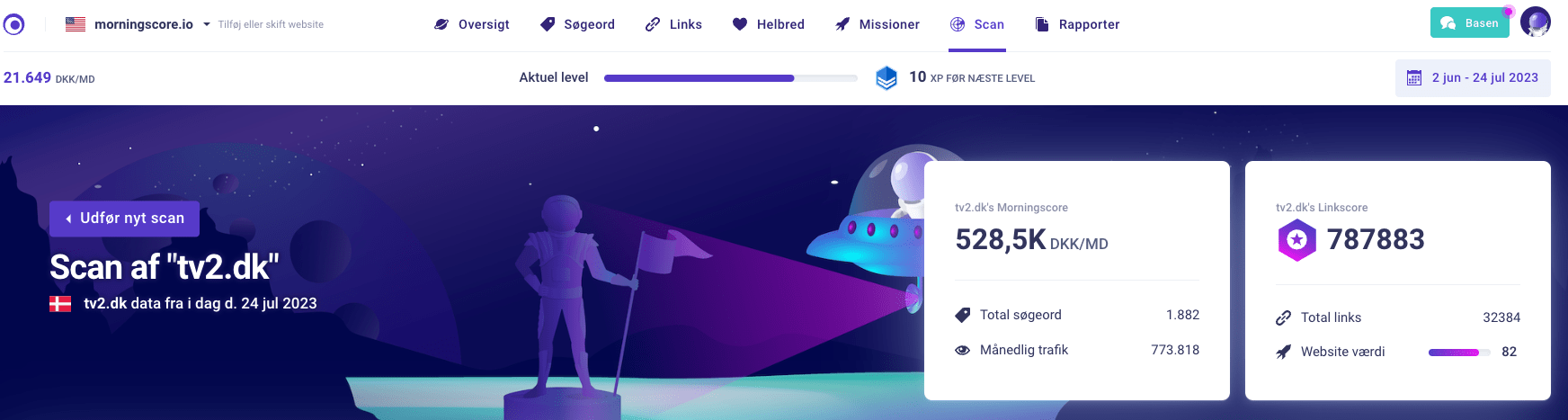This screenshot has height=420, width=1568.
Task: Open the 2 jun - 24 jul 2023 date picker
Action: (1473, 78)
